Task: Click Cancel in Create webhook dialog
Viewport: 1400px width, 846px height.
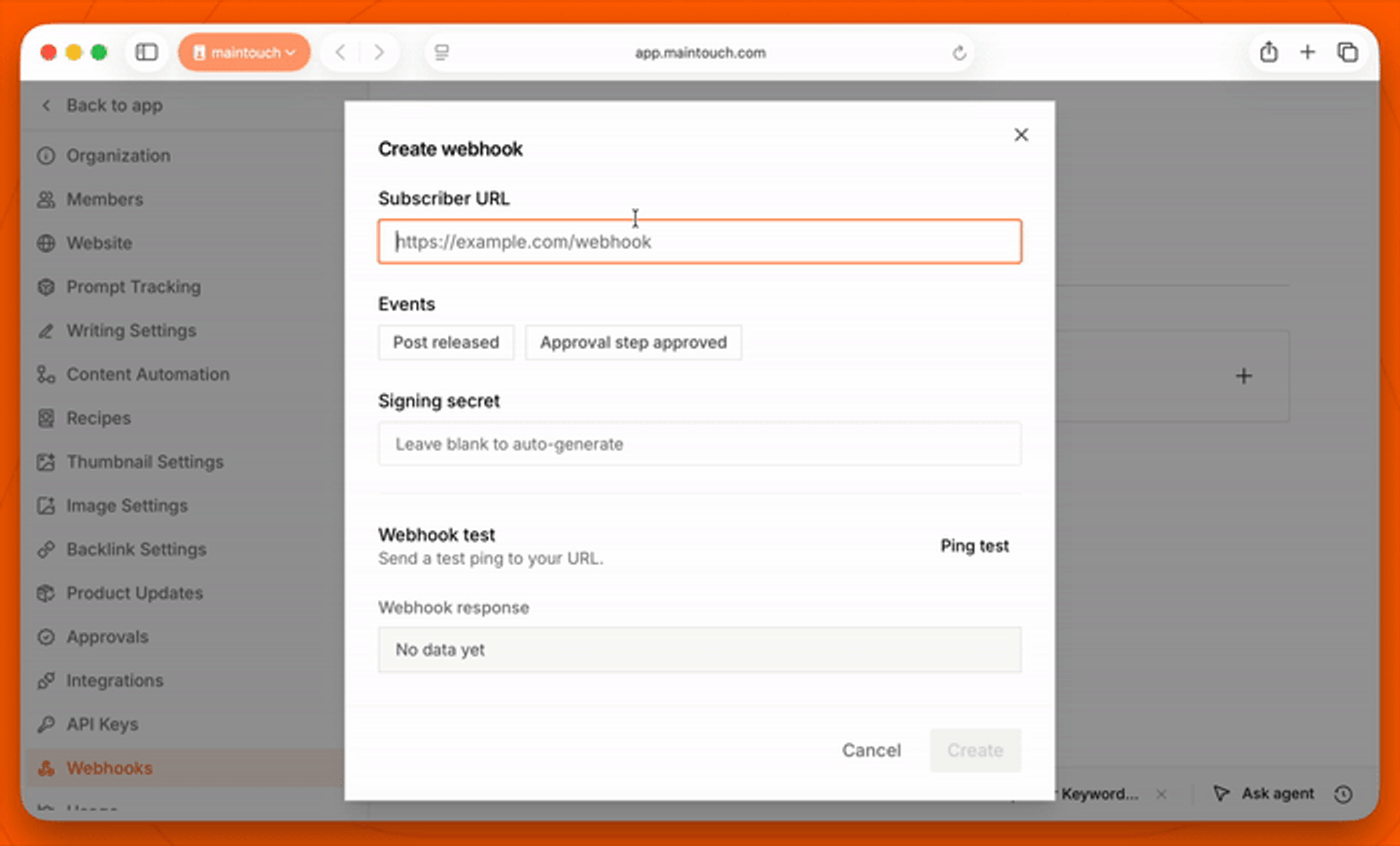Action: coord(871,750)
